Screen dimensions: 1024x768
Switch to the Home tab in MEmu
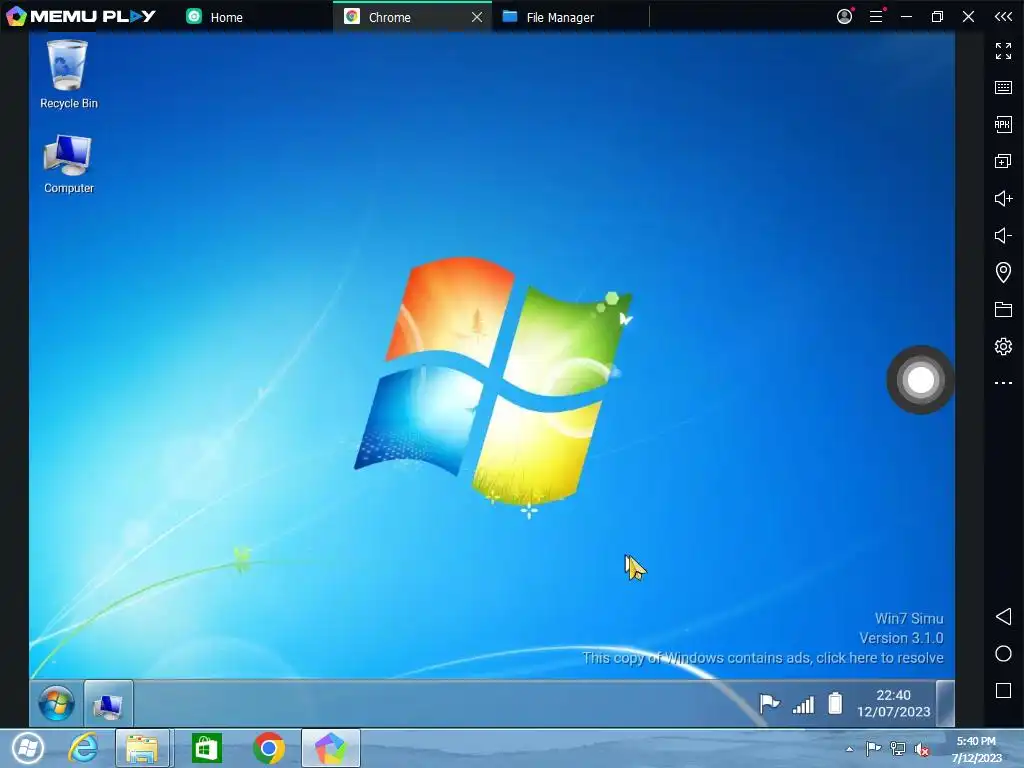[x=216, y=17]
